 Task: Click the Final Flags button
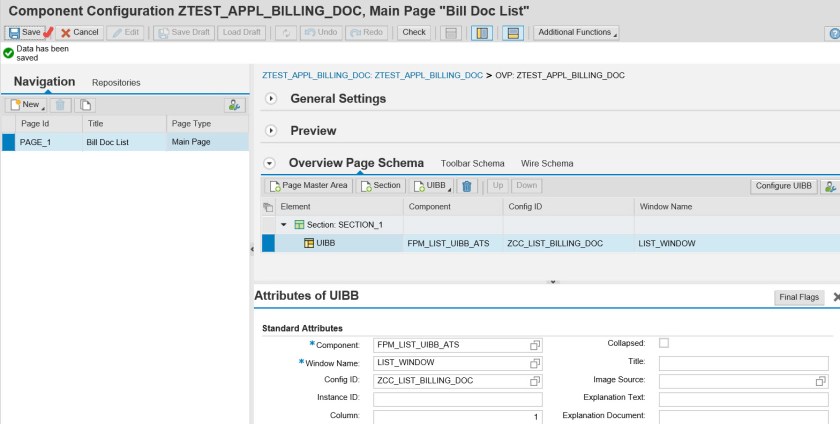[800, 297]
